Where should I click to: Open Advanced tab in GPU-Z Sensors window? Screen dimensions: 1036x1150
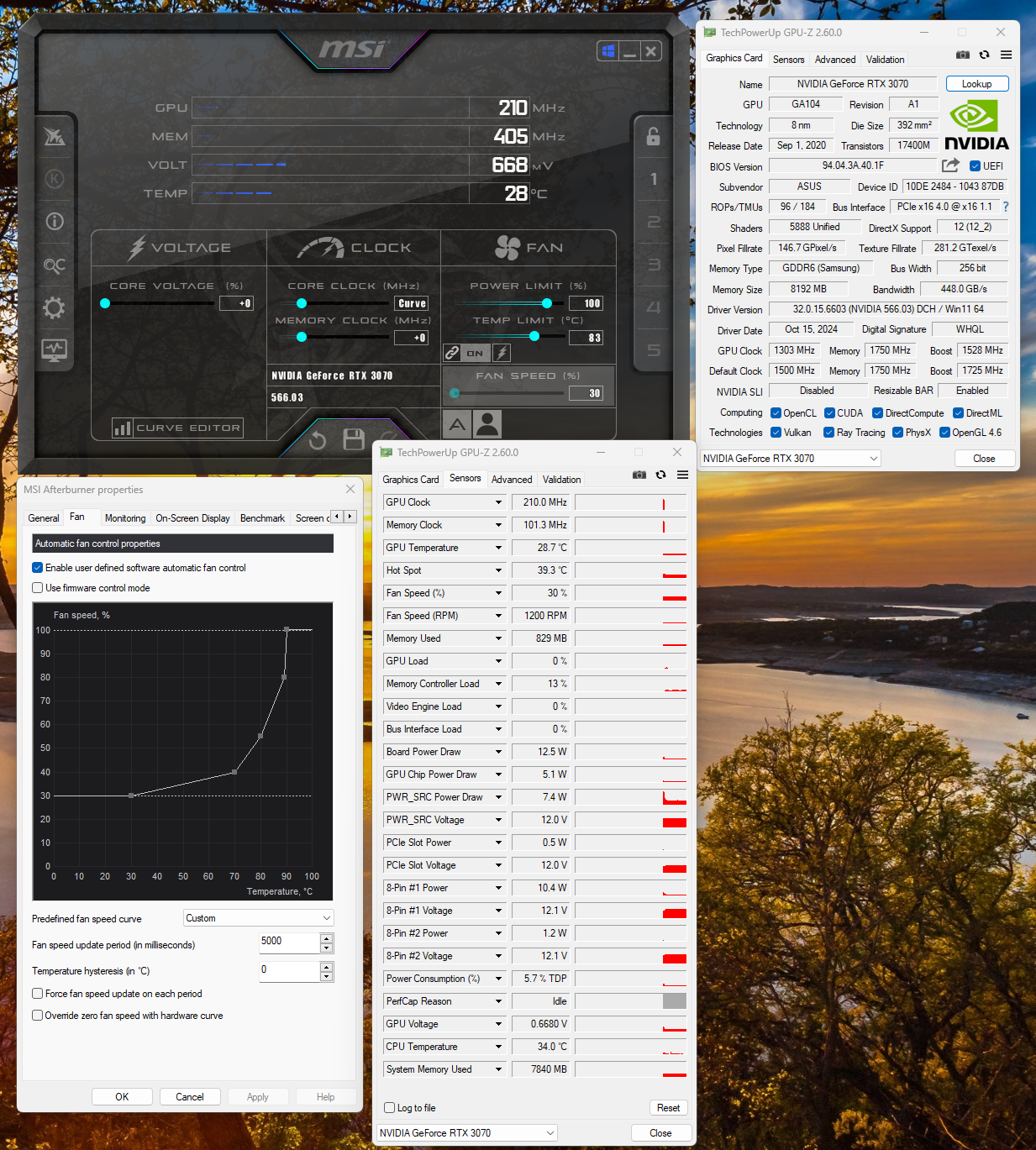pos(512,480)
